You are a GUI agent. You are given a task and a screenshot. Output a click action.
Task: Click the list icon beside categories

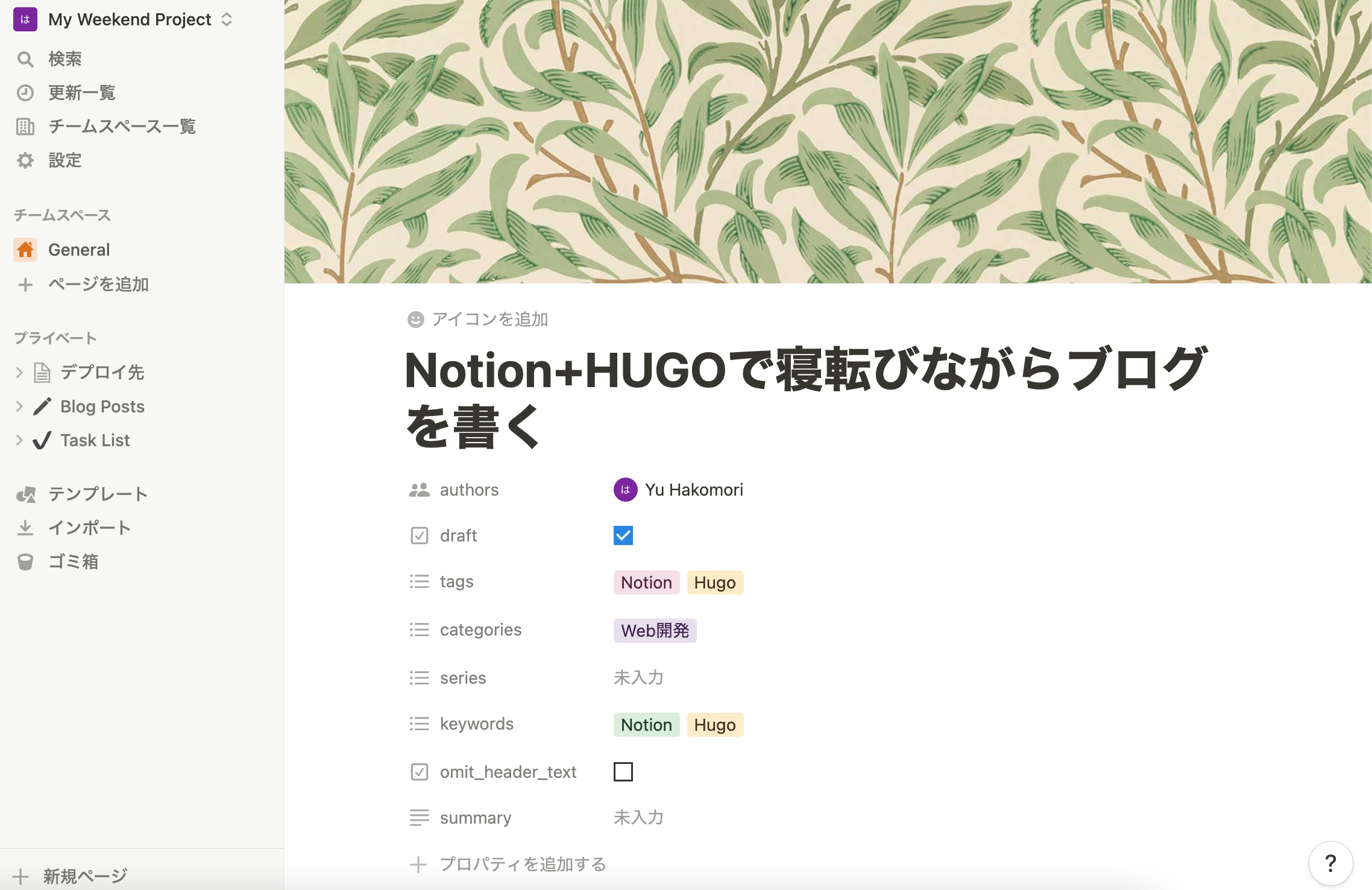[x=420, y=630]
